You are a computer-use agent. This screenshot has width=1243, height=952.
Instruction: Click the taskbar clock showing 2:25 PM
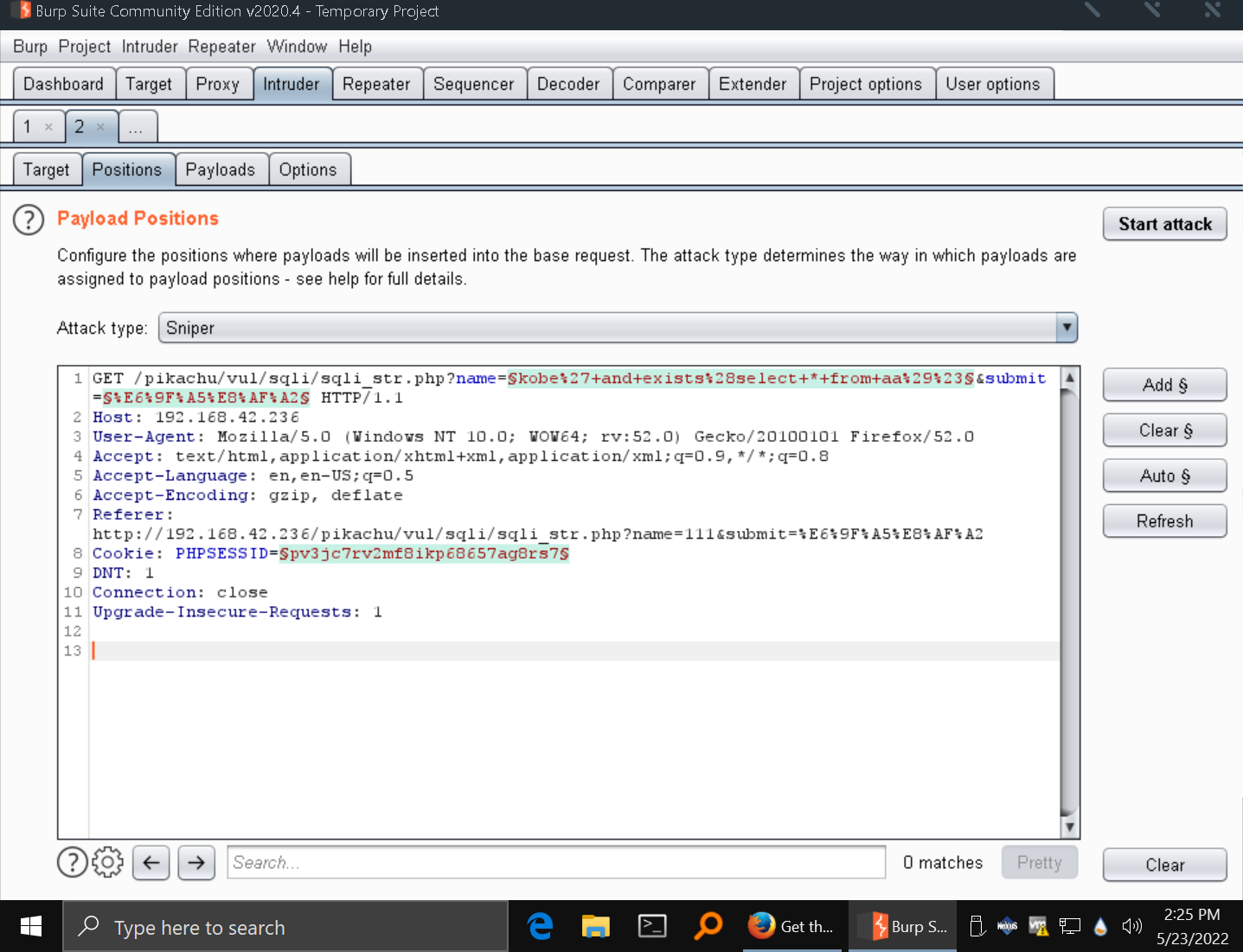[x=1192, y=926]
